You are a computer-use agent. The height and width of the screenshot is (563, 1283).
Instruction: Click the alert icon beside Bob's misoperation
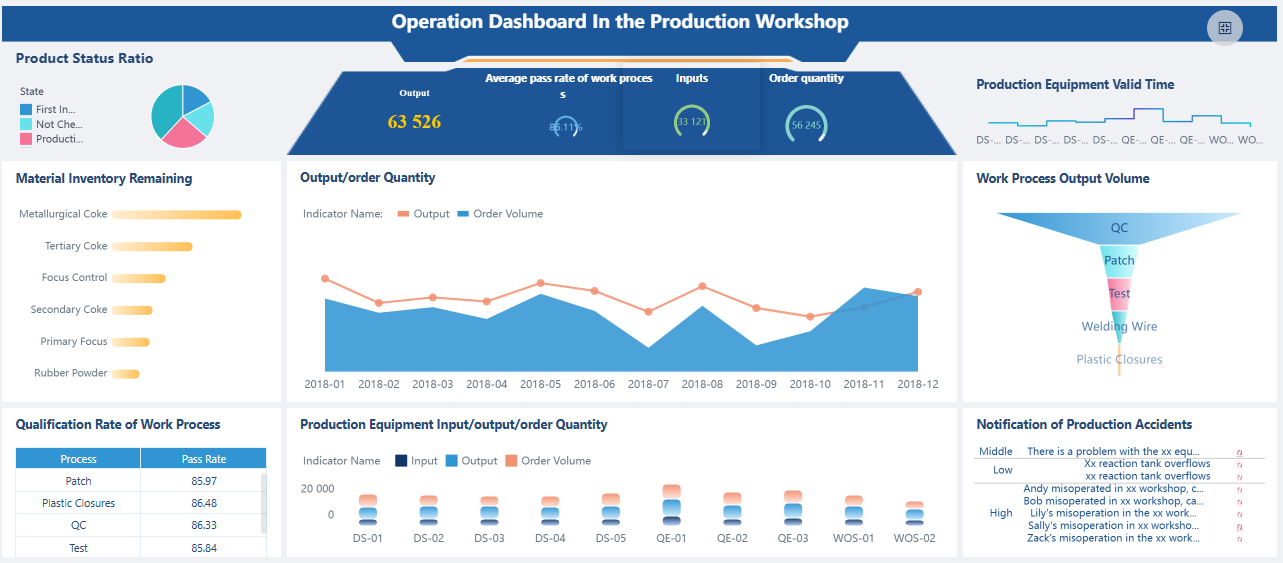pos(1240,501)
